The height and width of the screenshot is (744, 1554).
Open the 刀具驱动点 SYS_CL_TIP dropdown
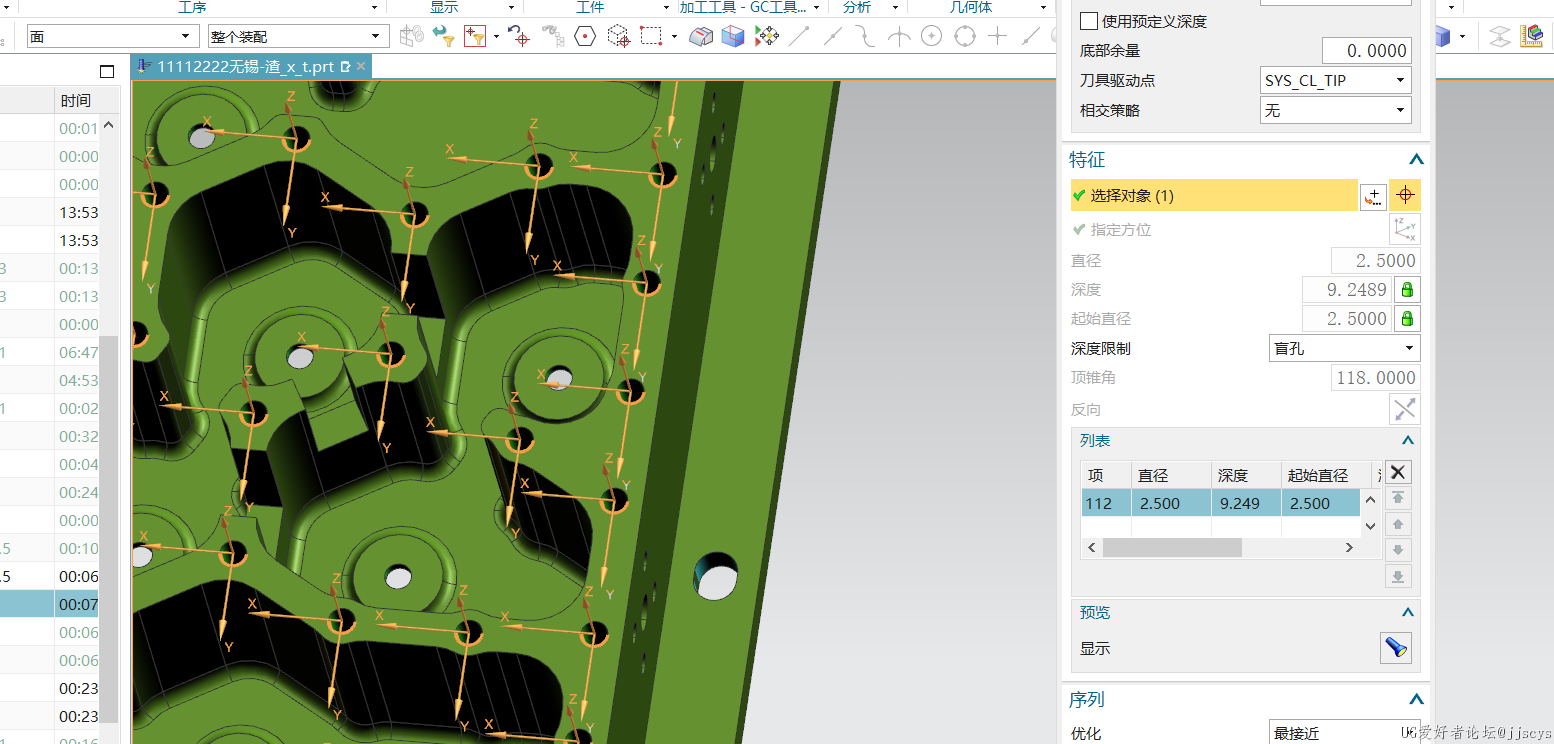click(x=1335, y=81)
